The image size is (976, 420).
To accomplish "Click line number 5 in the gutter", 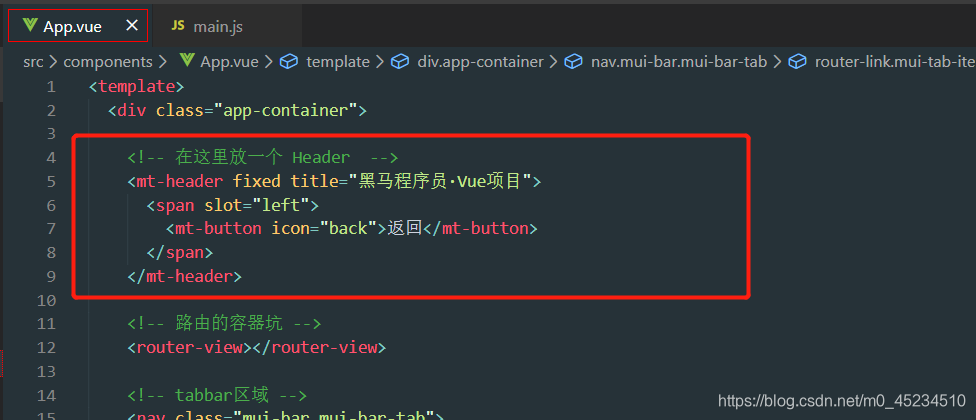I will click(50, 182).
